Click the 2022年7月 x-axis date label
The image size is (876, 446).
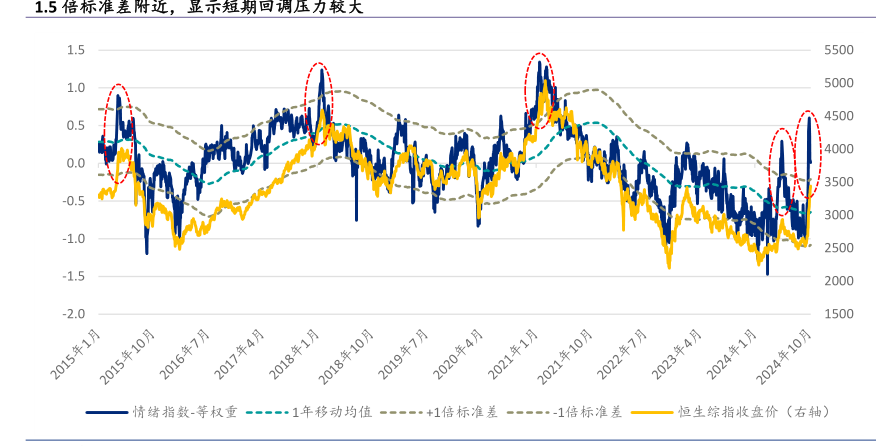click(x=625, y=355)
